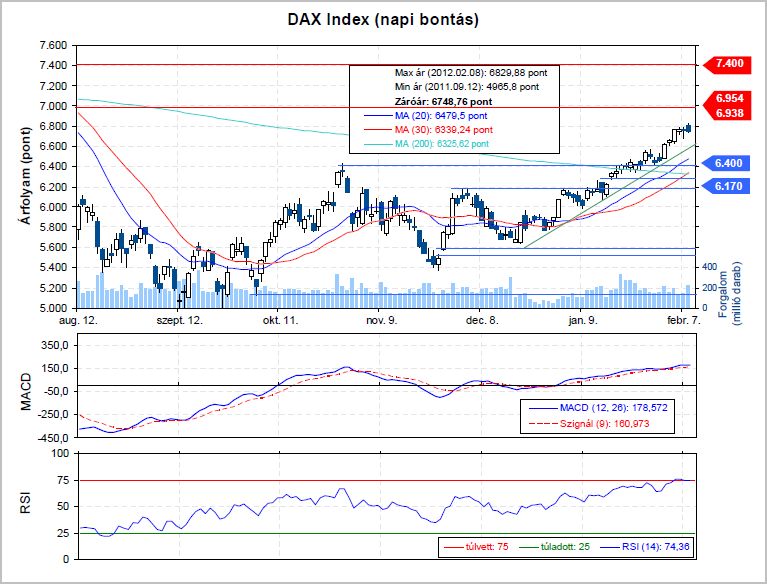Click 'okt. 11.' date axis label

(x=280, y=320)
